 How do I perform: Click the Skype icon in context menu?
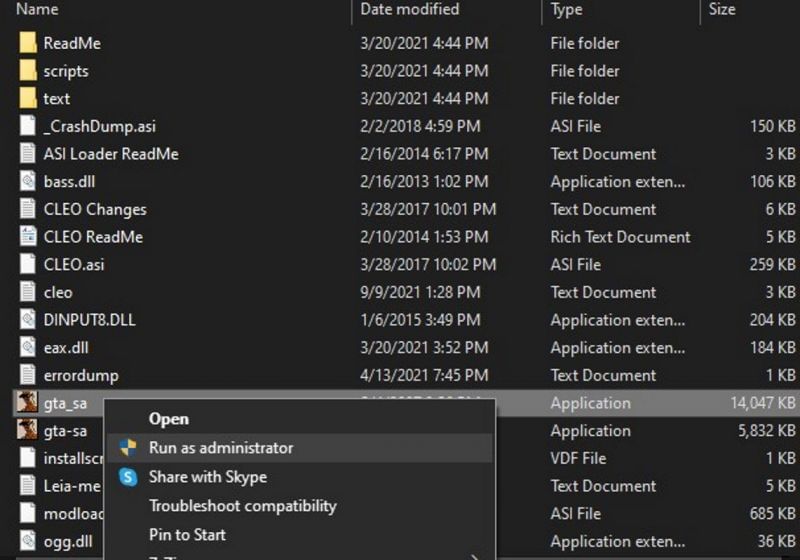(128, 477)
